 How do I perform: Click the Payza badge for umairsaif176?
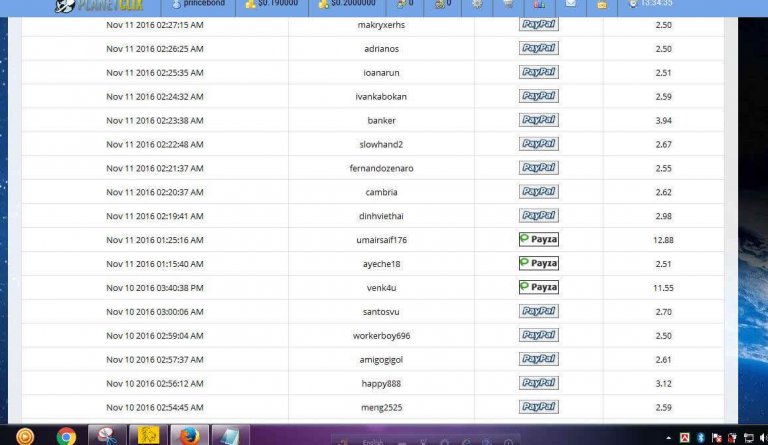[538, 240]
